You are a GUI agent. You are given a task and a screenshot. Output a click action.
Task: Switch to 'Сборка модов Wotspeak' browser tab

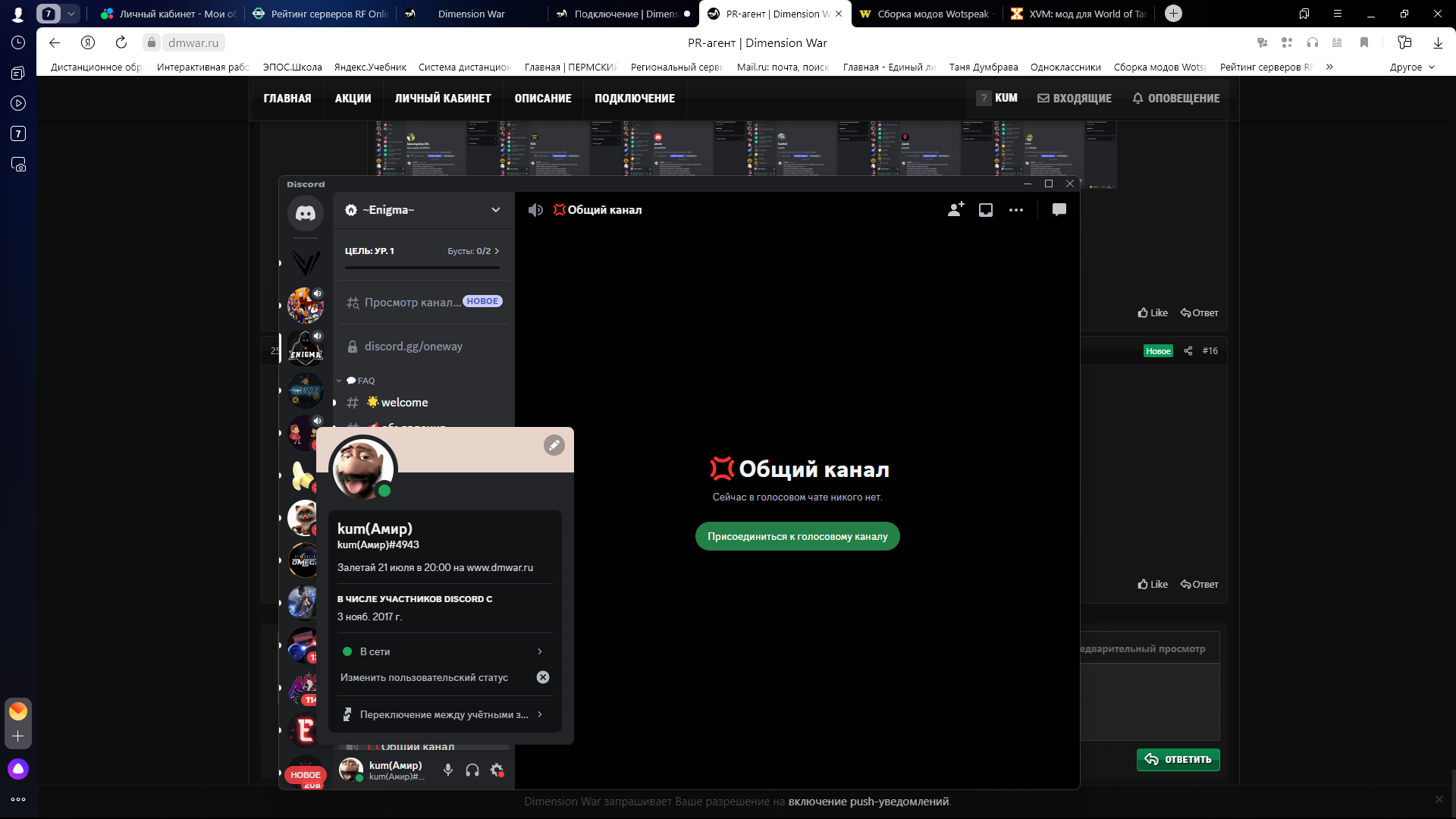(x=925, y=14)
